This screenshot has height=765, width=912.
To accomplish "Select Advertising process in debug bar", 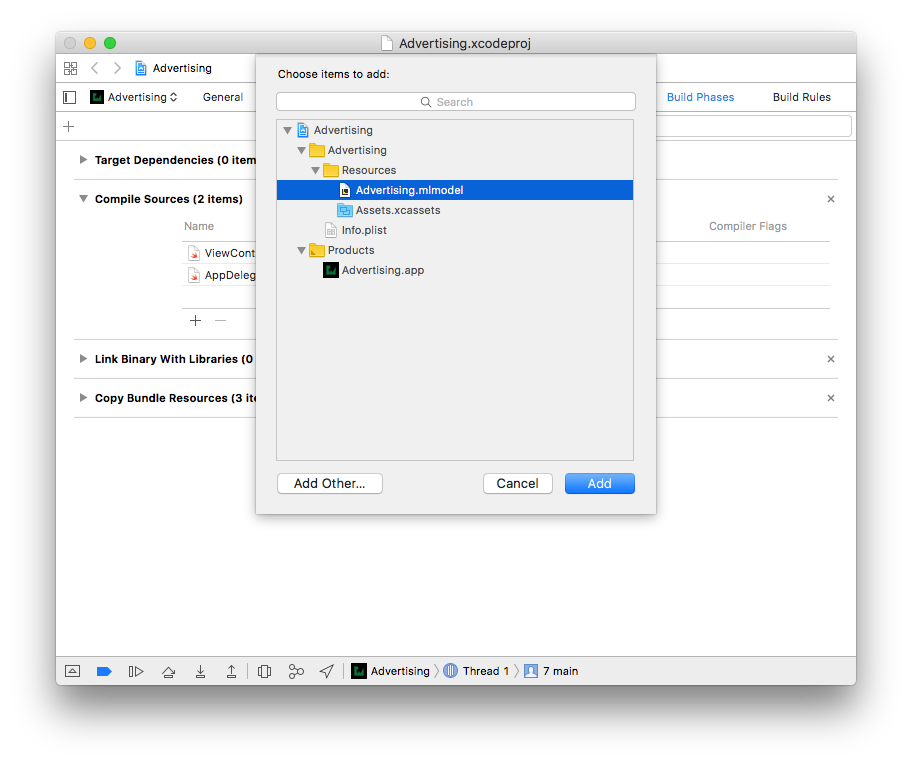I will tap(390, 671).
